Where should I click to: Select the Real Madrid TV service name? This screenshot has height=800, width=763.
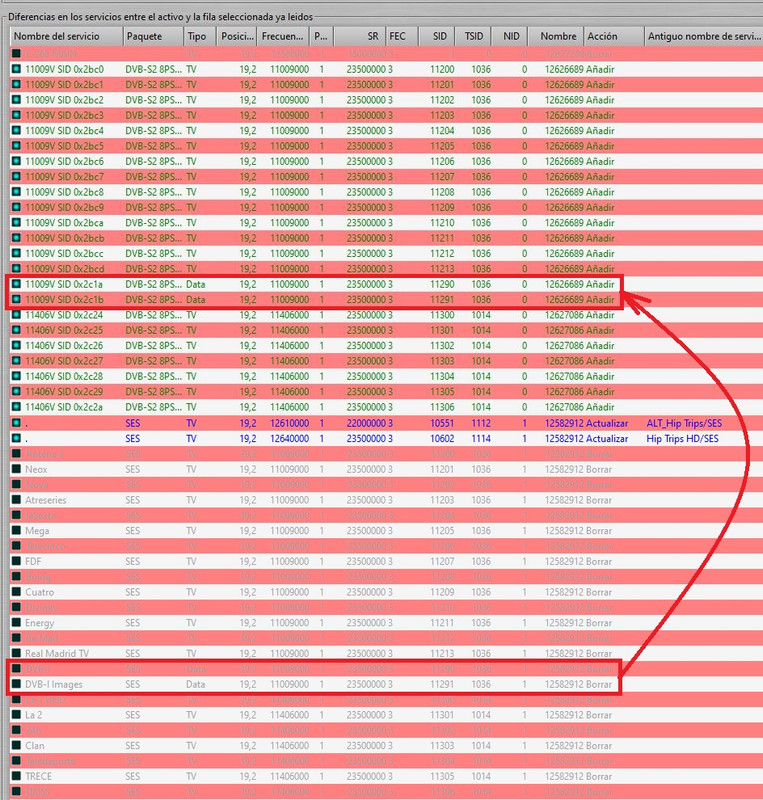click(x=57, y=653)
